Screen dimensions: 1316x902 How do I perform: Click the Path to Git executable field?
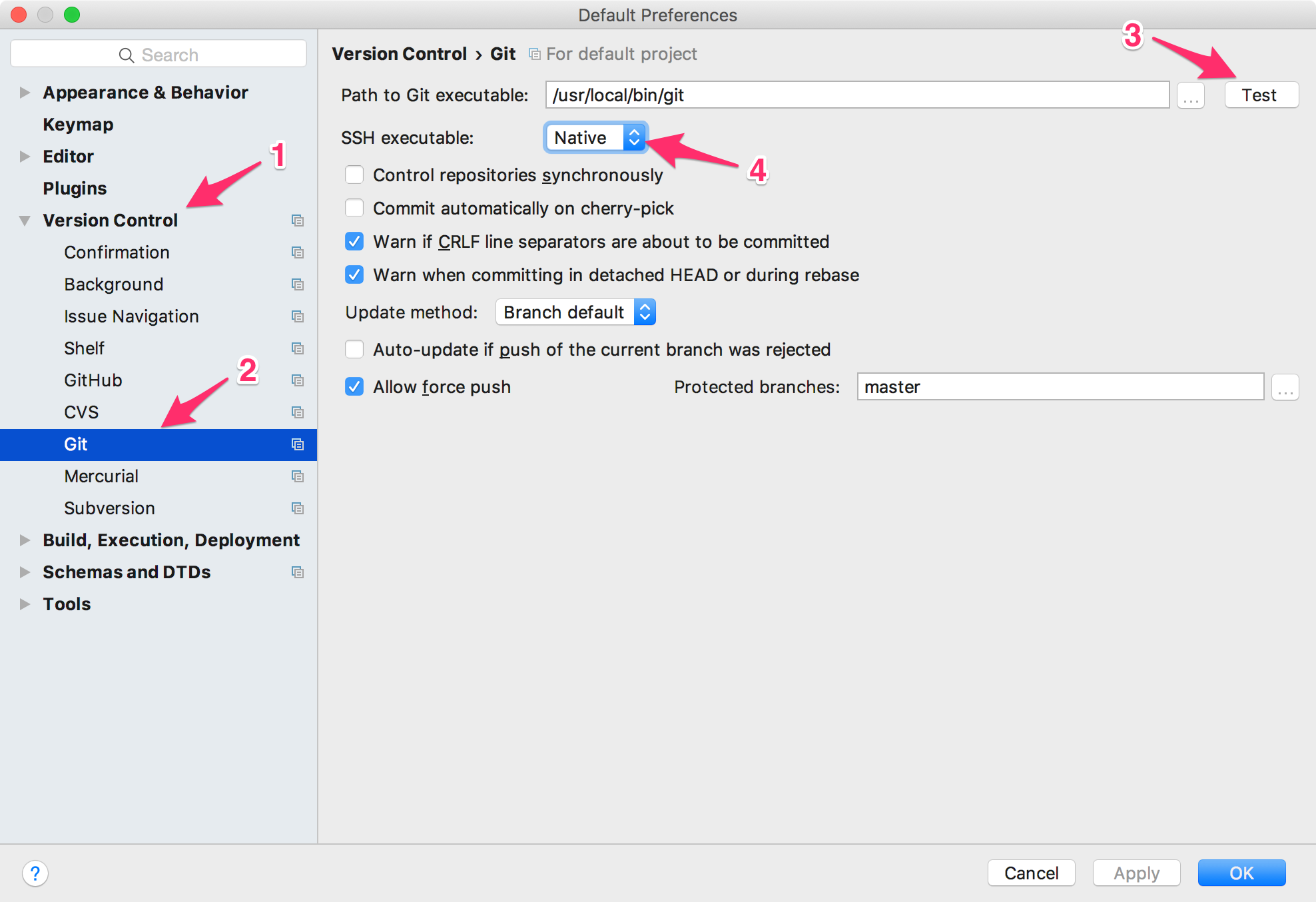coord(857,95)
